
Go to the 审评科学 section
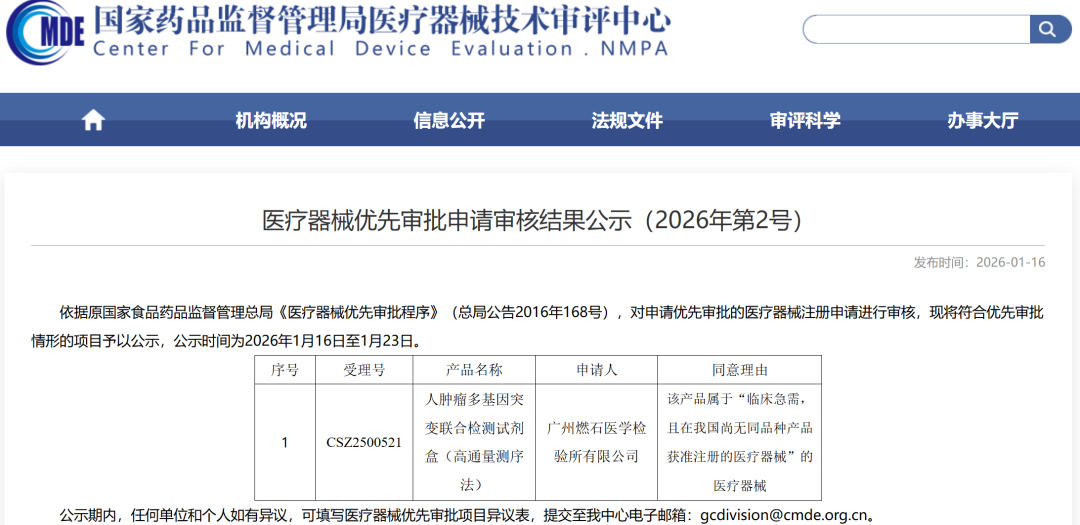coord(805,121)
